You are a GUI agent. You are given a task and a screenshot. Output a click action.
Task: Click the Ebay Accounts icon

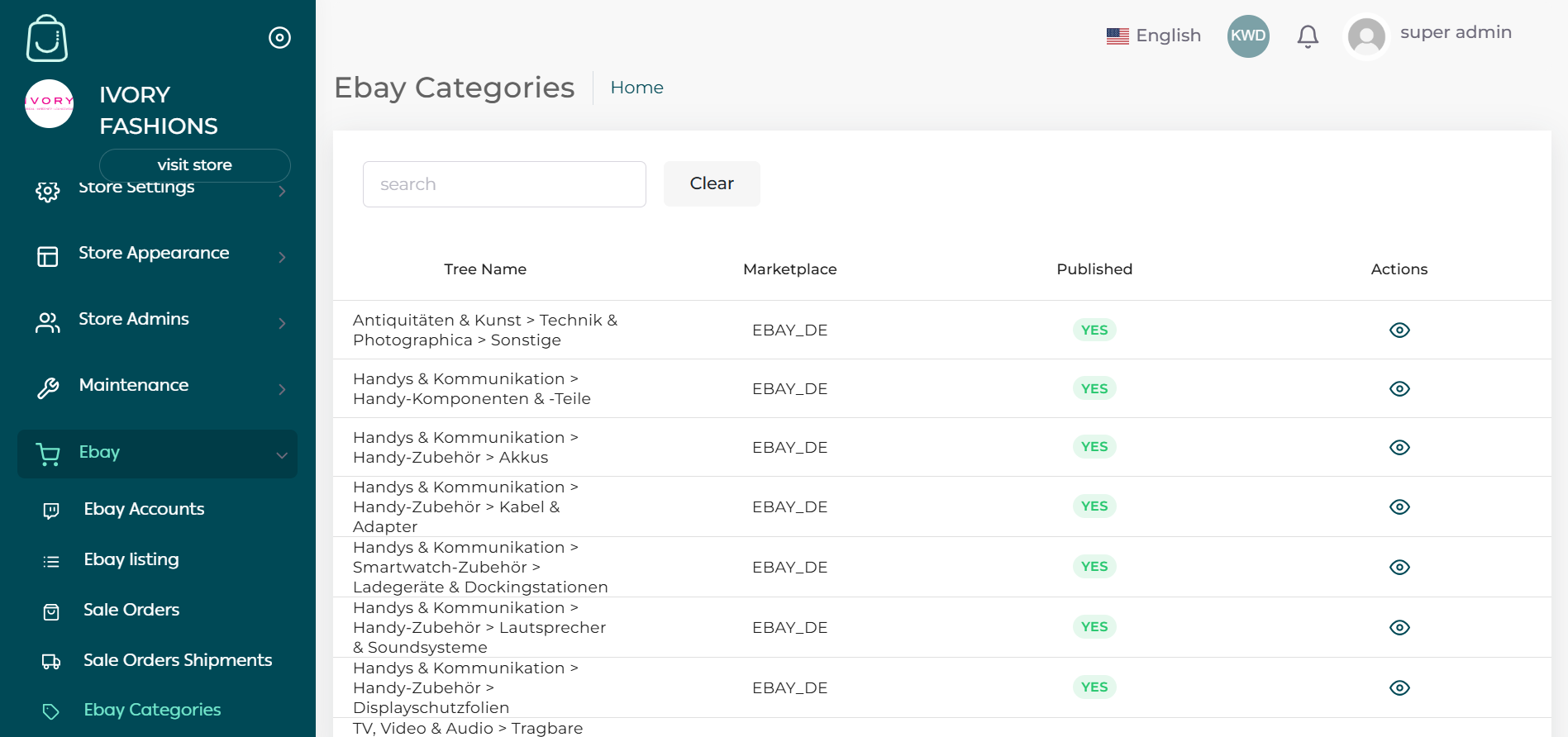tap(51, 511)
